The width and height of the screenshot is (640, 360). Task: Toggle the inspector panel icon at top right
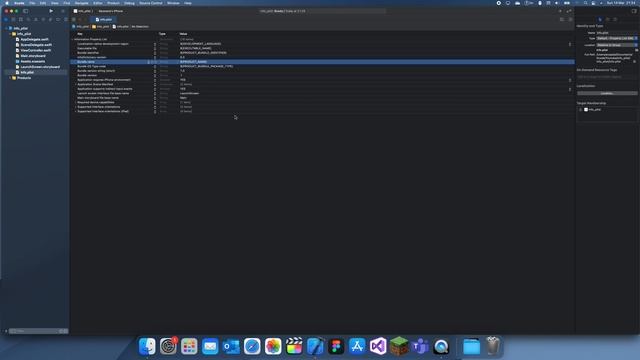click(x=634, y=11)
